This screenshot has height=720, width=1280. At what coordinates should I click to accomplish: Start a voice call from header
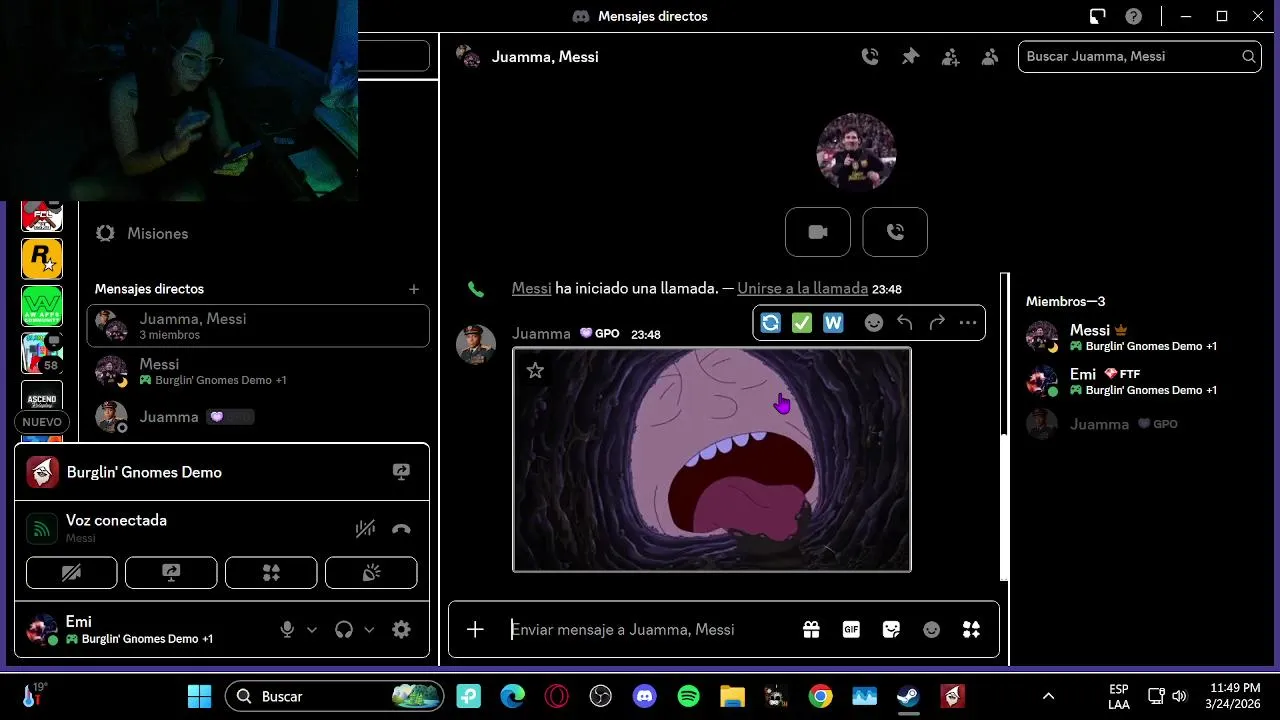click(870, 57)
